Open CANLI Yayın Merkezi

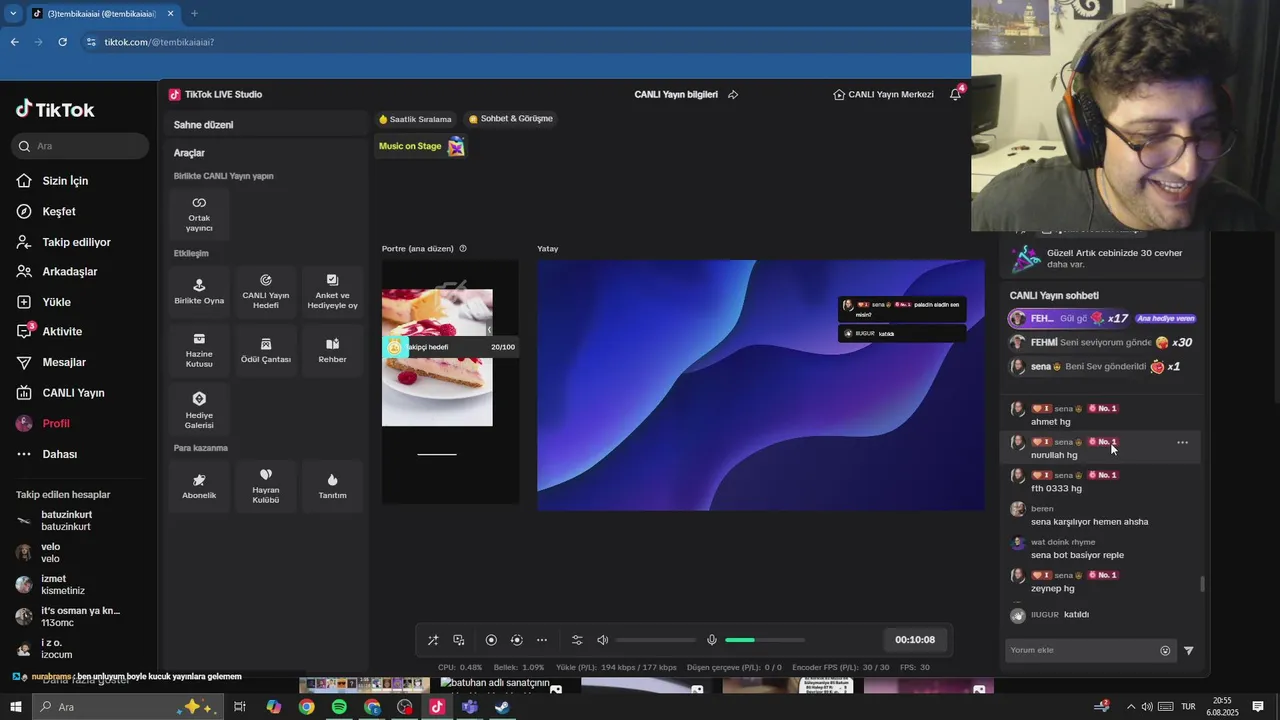click(883, 94)
